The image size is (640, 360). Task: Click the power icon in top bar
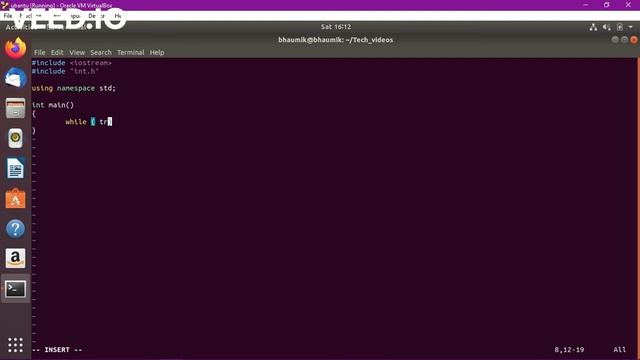(620, 27)
